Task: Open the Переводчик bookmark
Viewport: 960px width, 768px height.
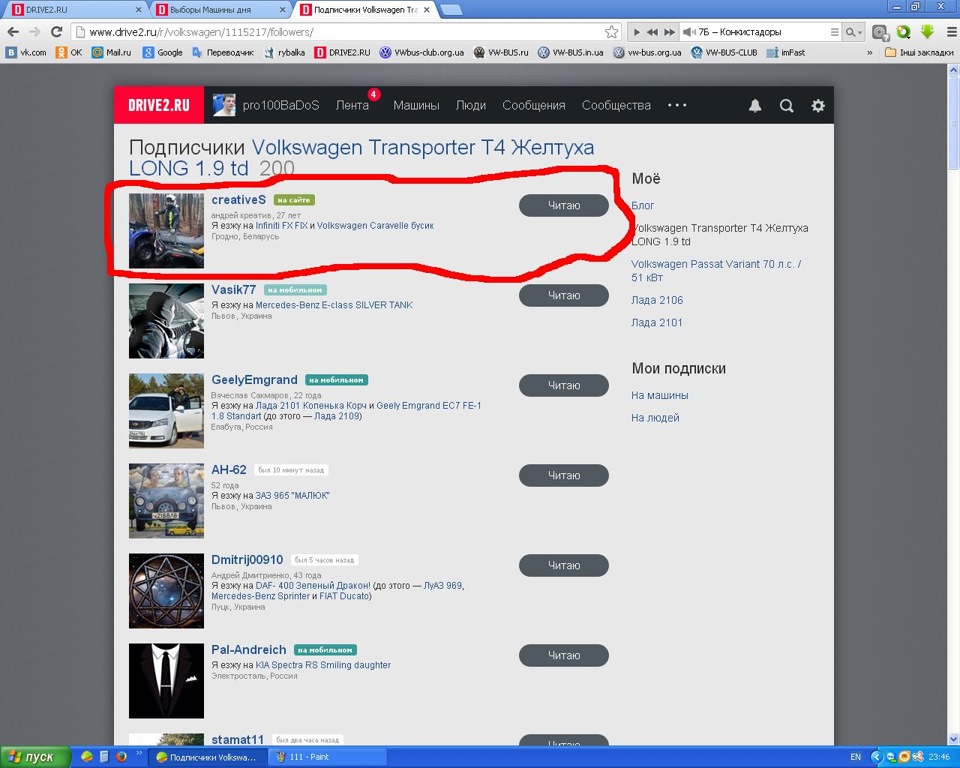Action: (223, 53)
